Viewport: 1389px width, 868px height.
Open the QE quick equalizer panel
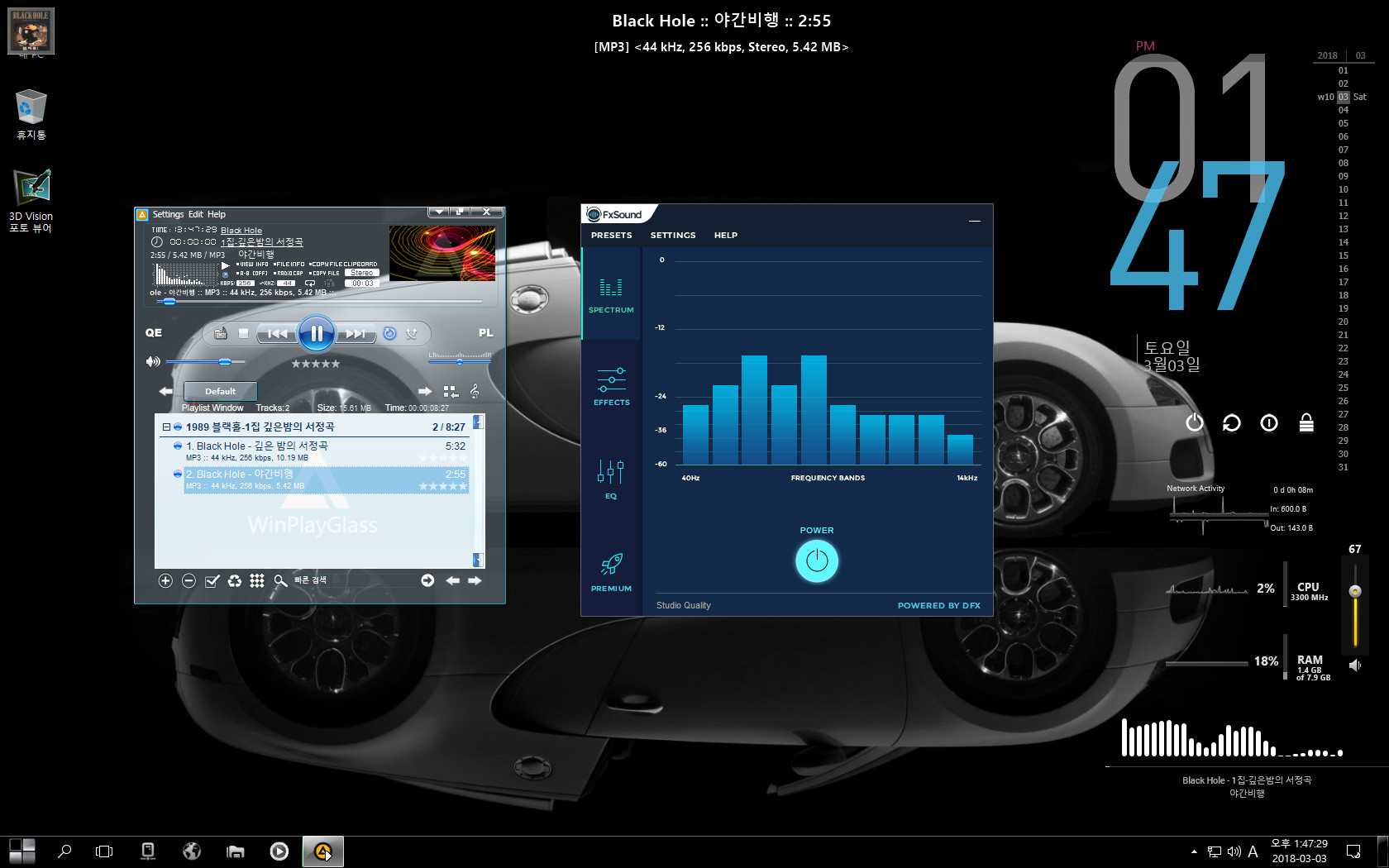pyautogui.click(x=154, y=332)
